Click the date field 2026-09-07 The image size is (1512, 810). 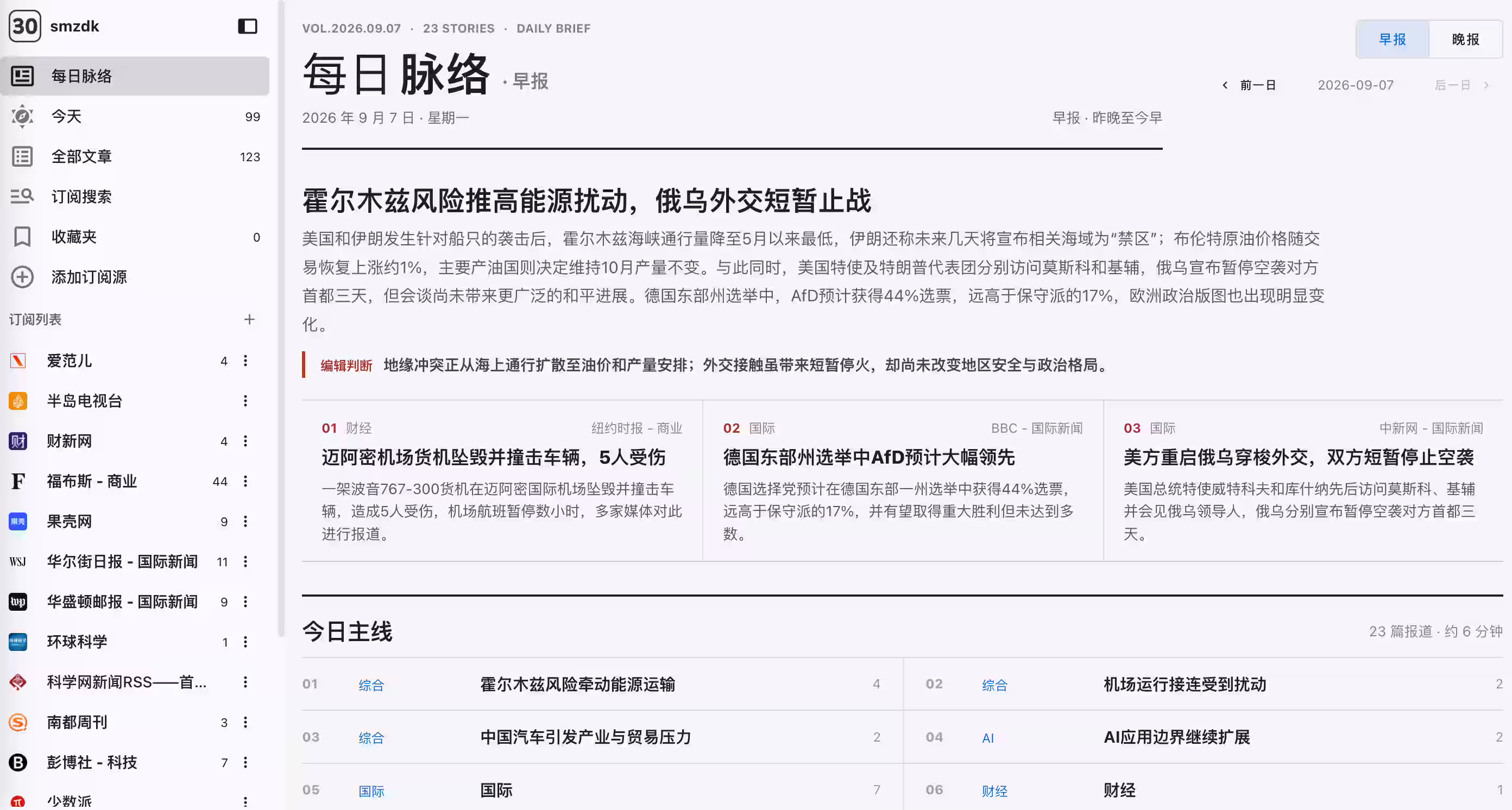click(1355, 86)
